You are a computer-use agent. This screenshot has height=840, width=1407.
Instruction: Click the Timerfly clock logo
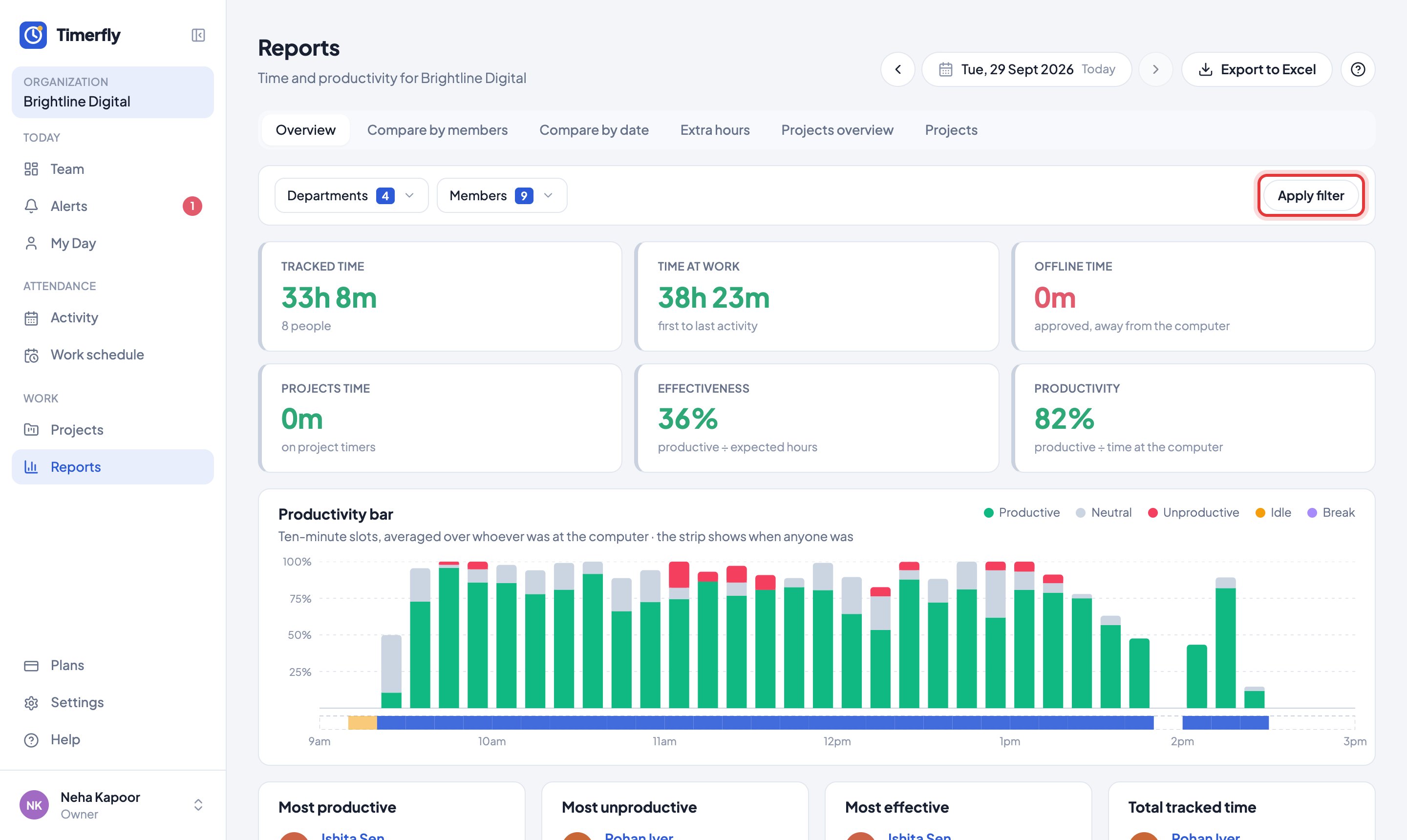[x=33, y=35]
